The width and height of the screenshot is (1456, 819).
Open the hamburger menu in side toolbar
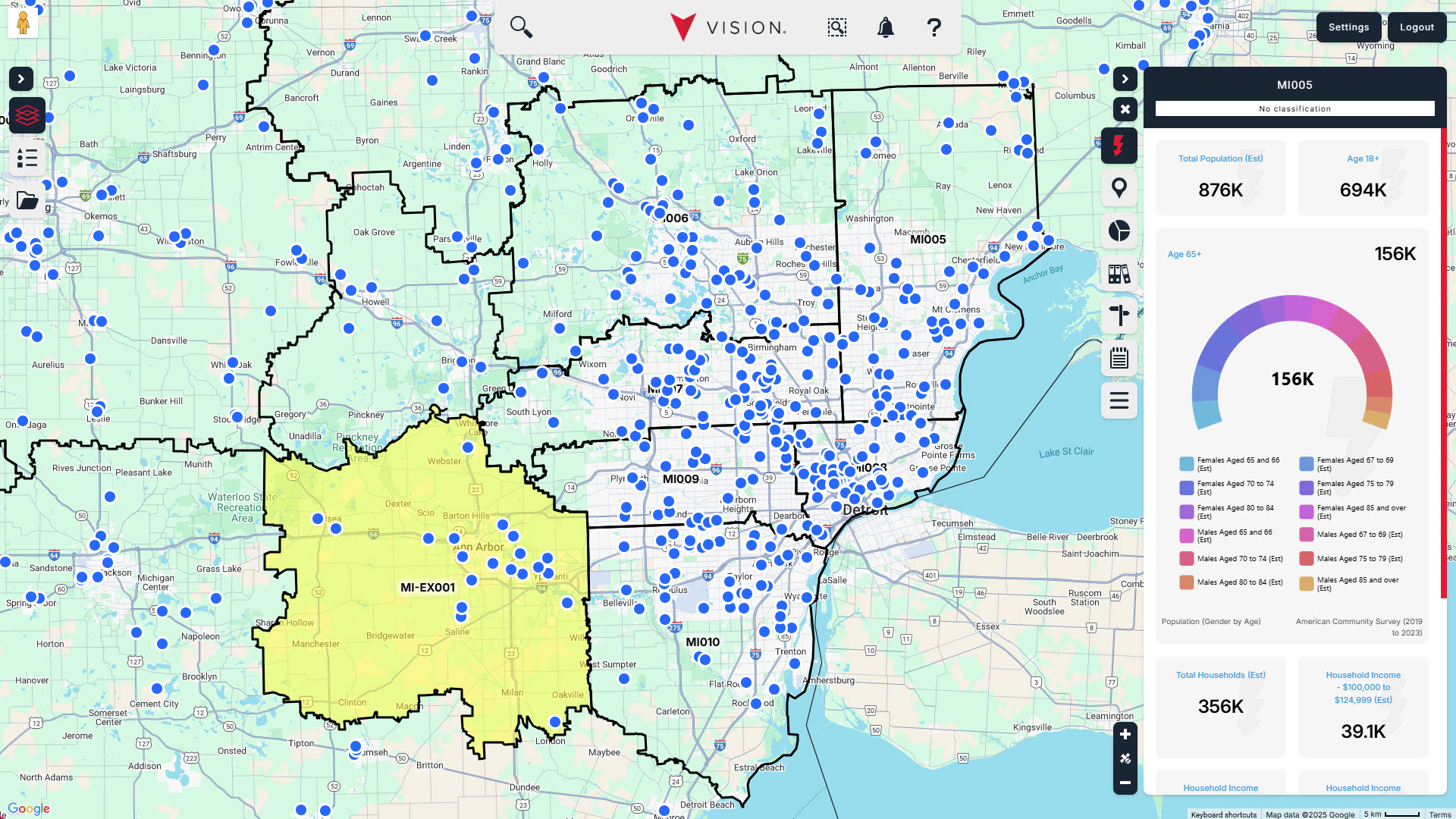pos(1119,400)
